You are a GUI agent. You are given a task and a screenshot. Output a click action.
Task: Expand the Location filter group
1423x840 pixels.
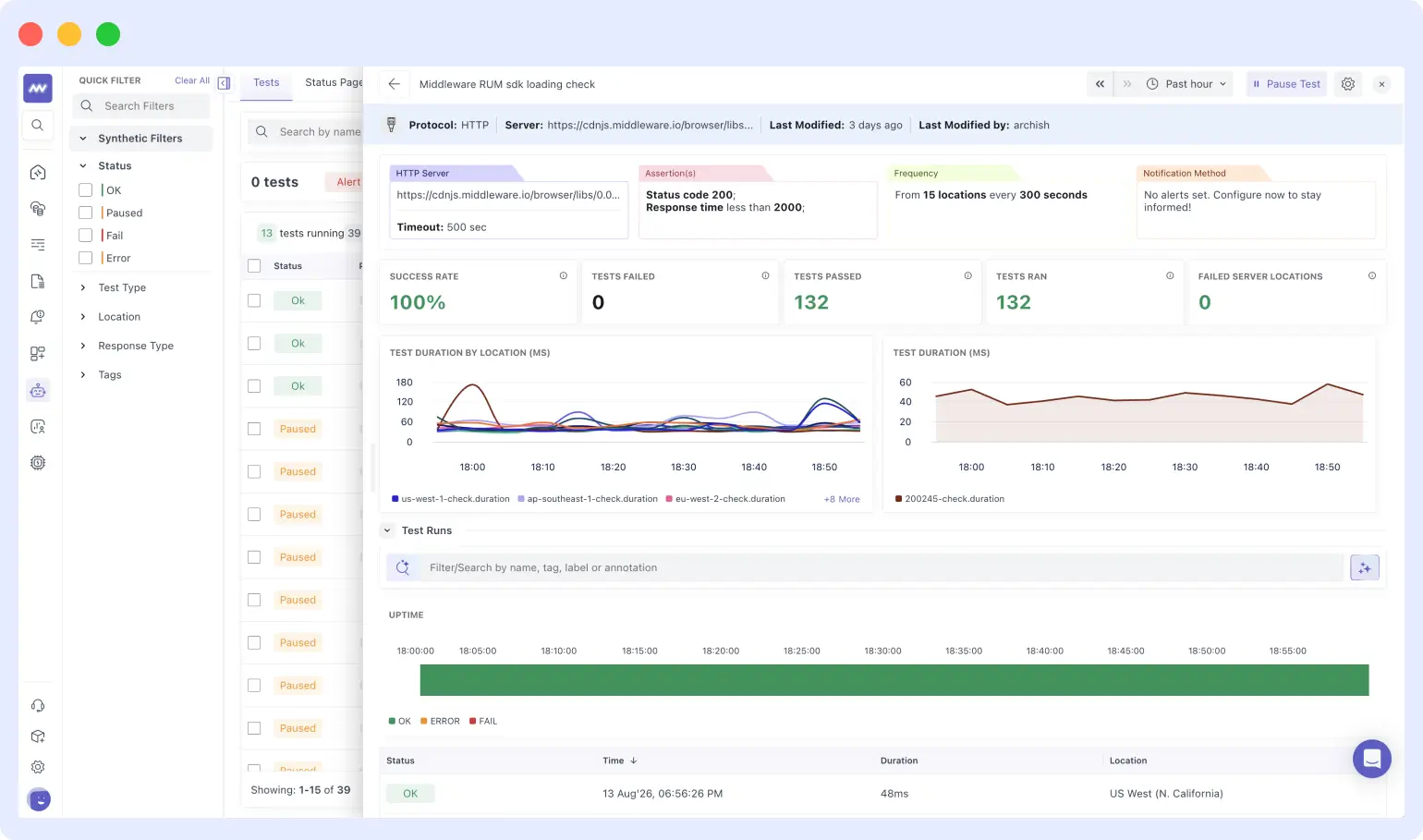point(83,317)
